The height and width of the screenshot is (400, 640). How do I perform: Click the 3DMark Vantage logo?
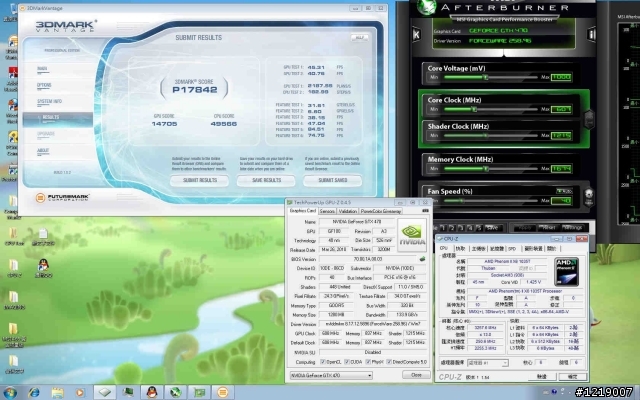pyautogui.click(x=66, y=26)
